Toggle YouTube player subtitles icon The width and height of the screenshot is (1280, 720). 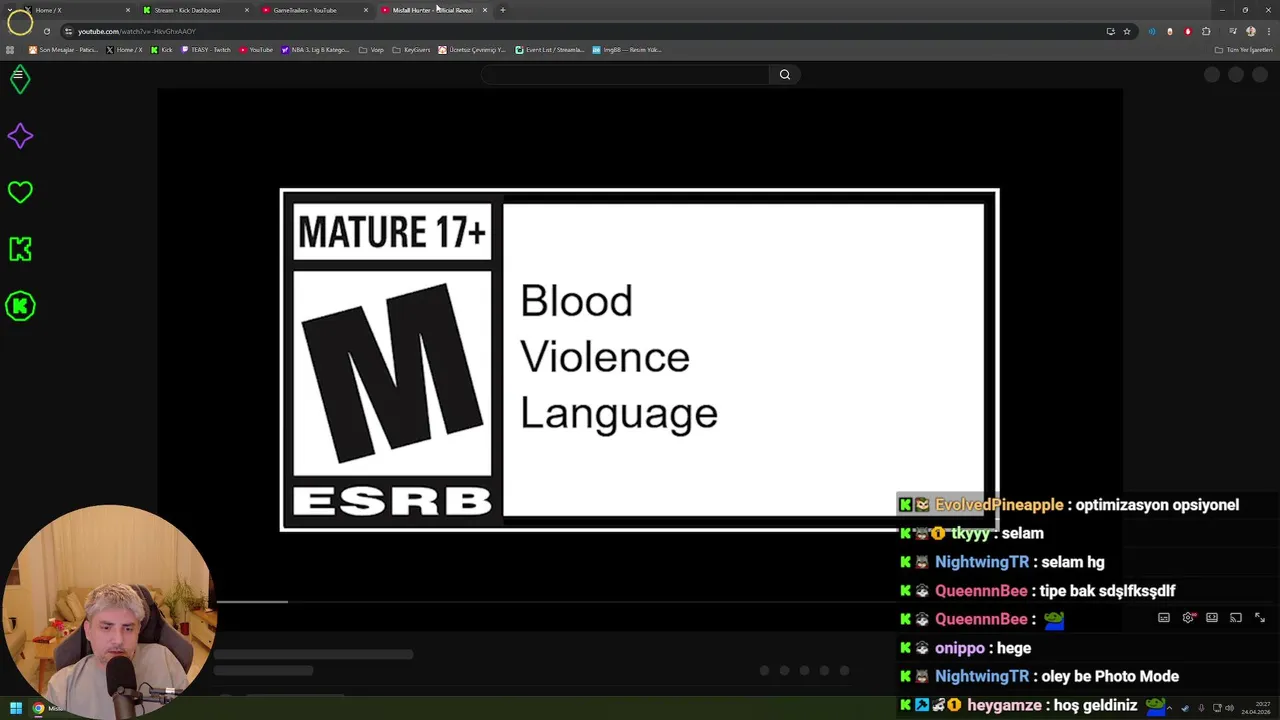[1164, 618]
